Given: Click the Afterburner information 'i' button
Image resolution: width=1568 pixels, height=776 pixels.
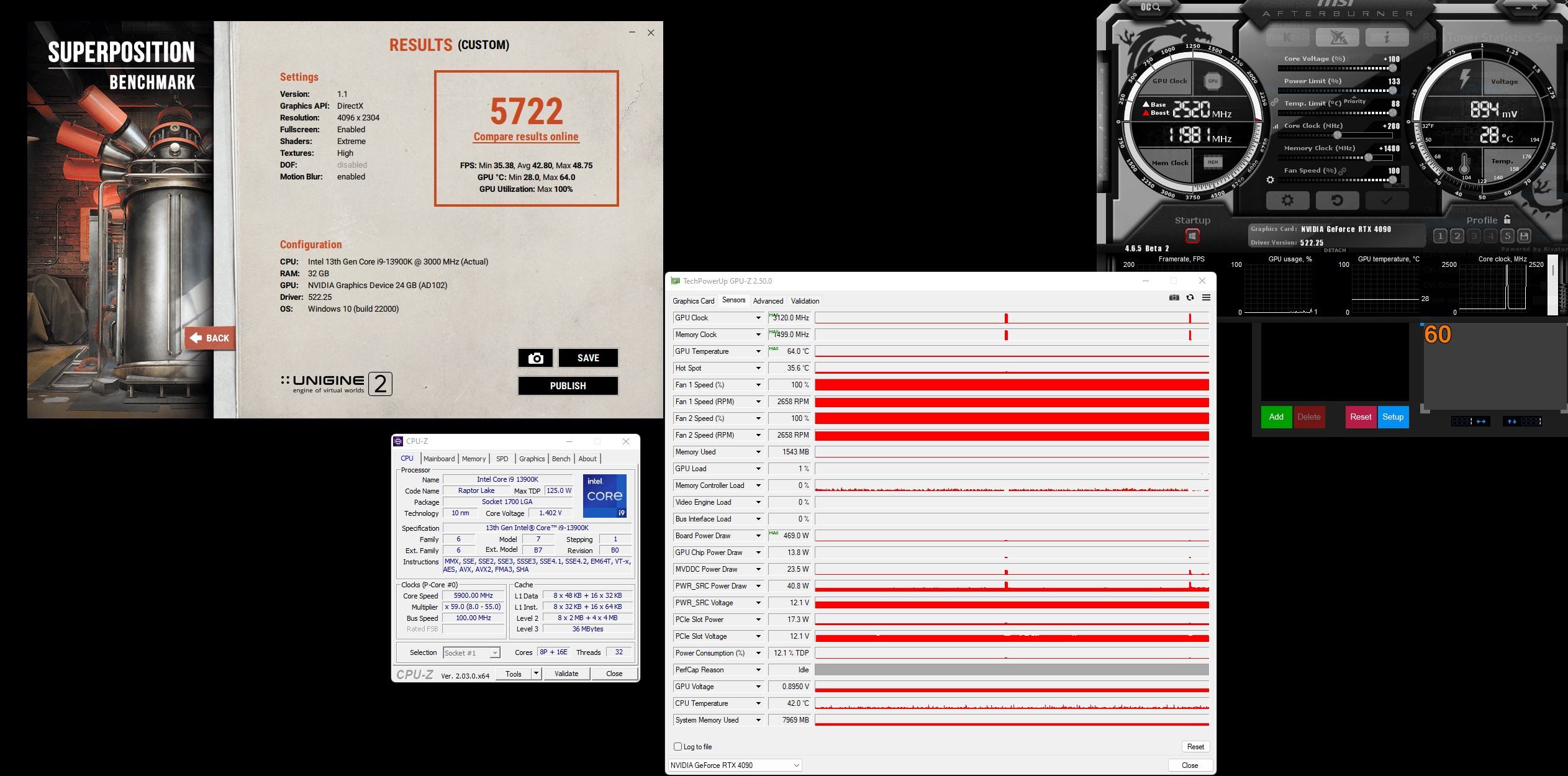Looking at the screenshot, I should [x=1387, y=37].
